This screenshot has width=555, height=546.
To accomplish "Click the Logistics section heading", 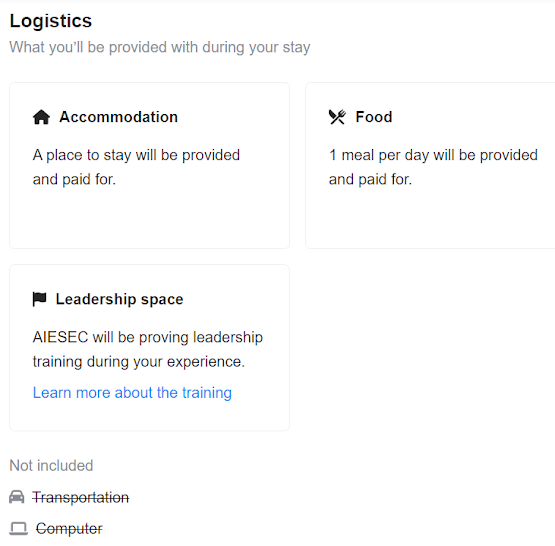I will click(x=51, y=21).
